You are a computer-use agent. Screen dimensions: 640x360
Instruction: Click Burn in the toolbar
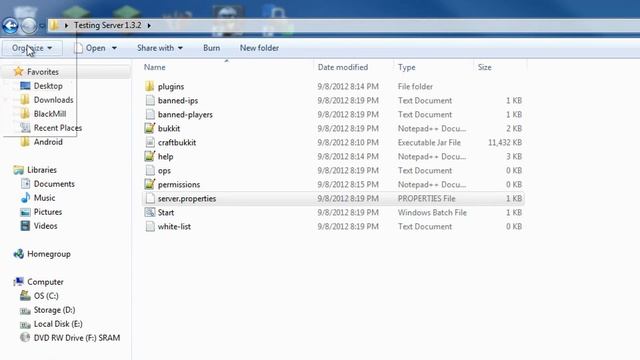coord(211,48)
